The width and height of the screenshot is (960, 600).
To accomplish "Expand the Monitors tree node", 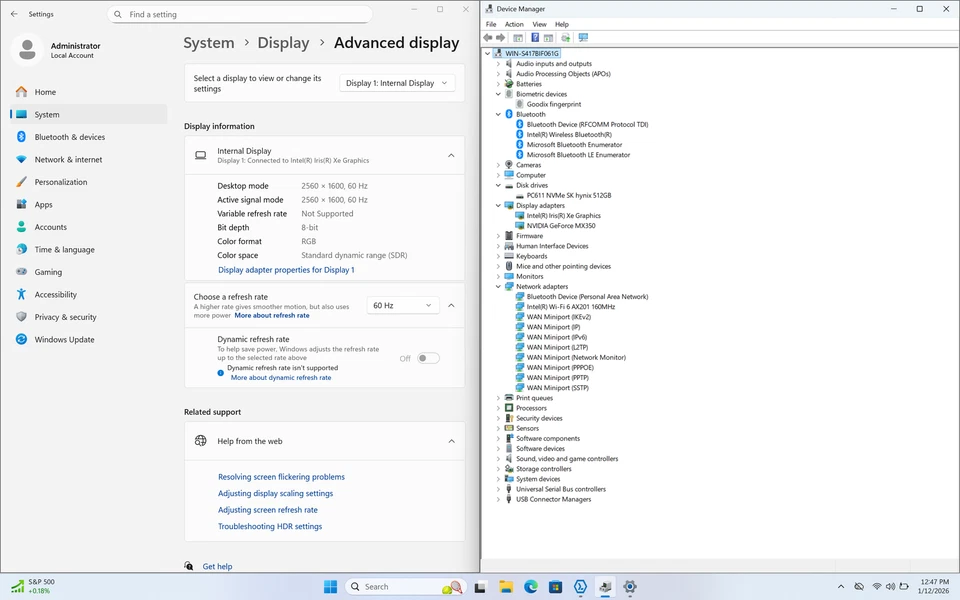I will click(x=498, y=277).
